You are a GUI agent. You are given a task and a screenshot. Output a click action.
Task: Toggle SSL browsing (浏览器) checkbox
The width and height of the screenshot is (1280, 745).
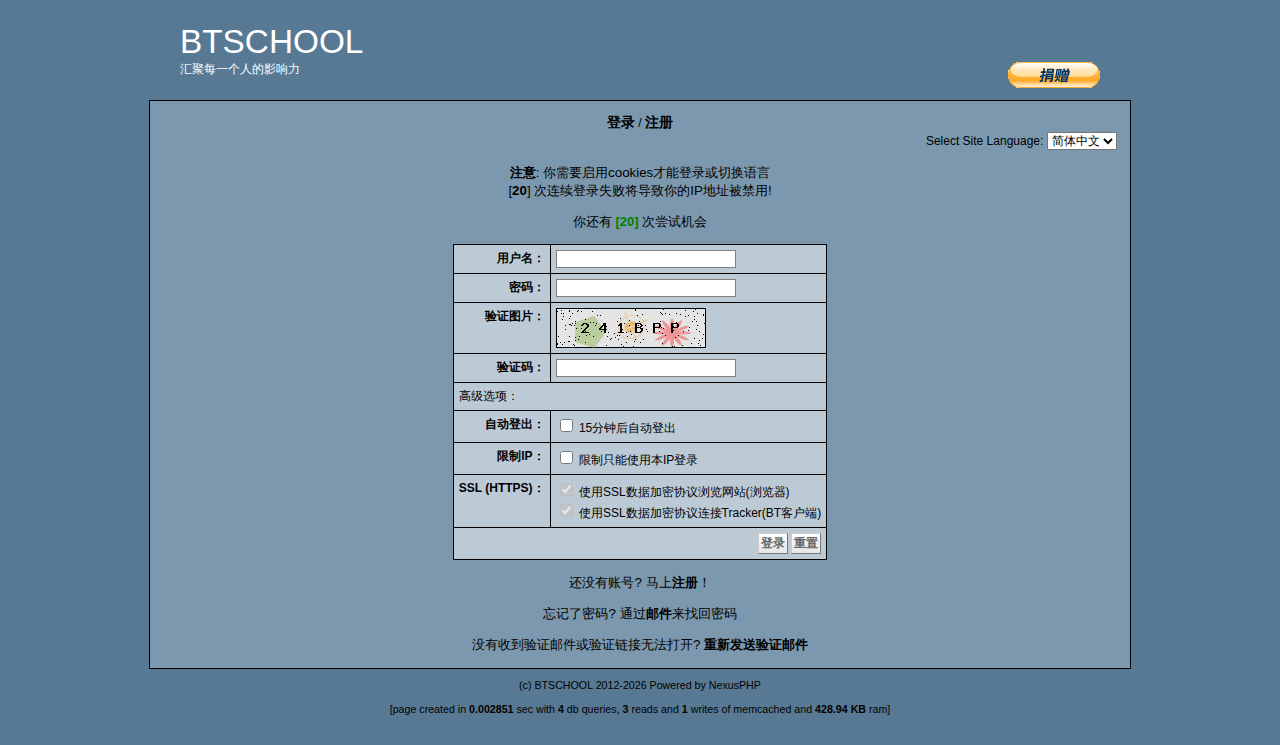pyautogui.click(x=566, y=490)
